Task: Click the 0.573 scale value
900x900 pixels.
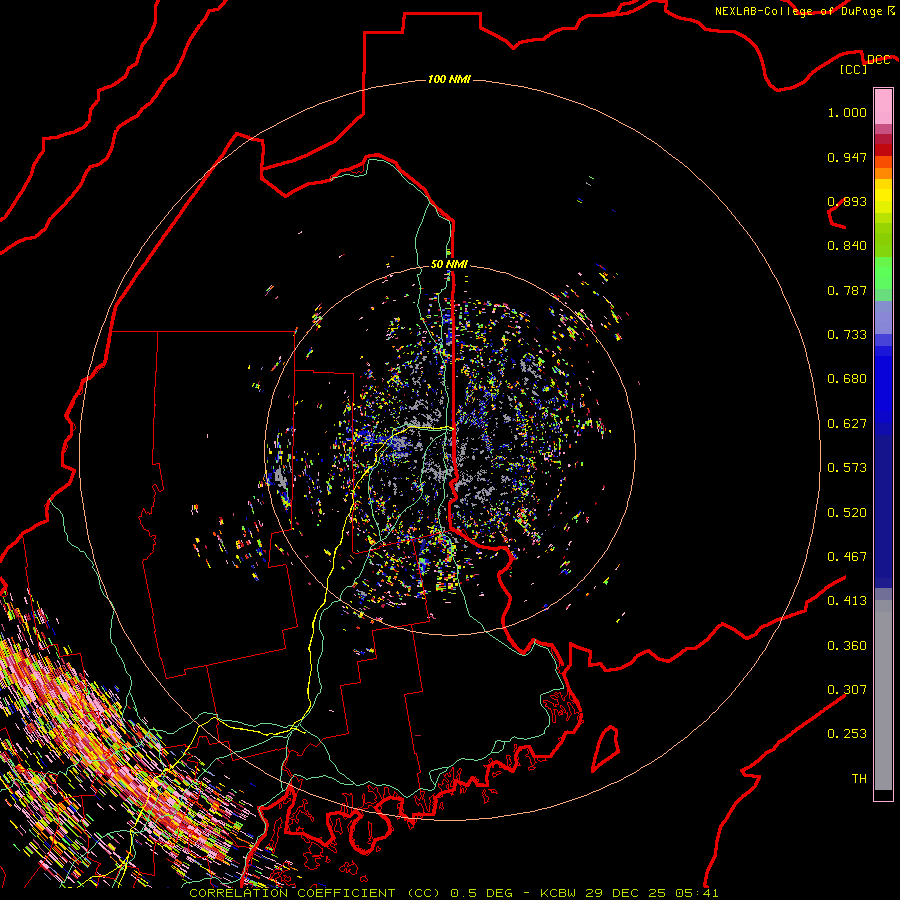Action: (847, 468)
